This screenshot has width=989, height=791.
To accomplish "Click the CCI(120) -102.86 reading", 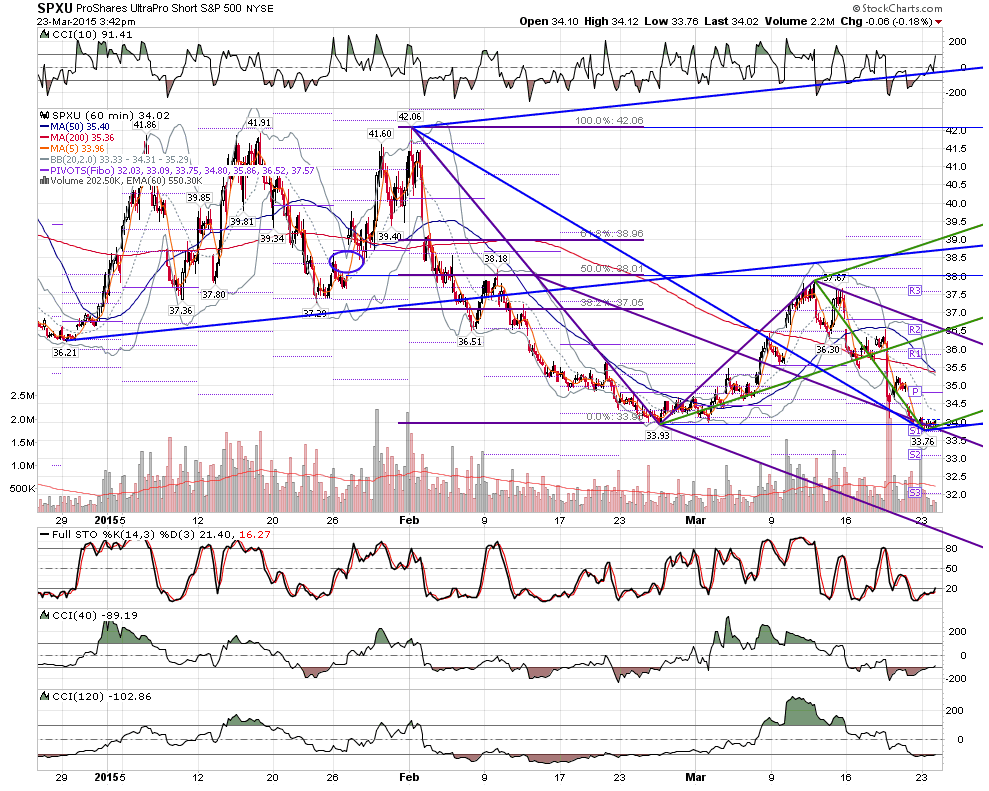I will tap(102, 696).
